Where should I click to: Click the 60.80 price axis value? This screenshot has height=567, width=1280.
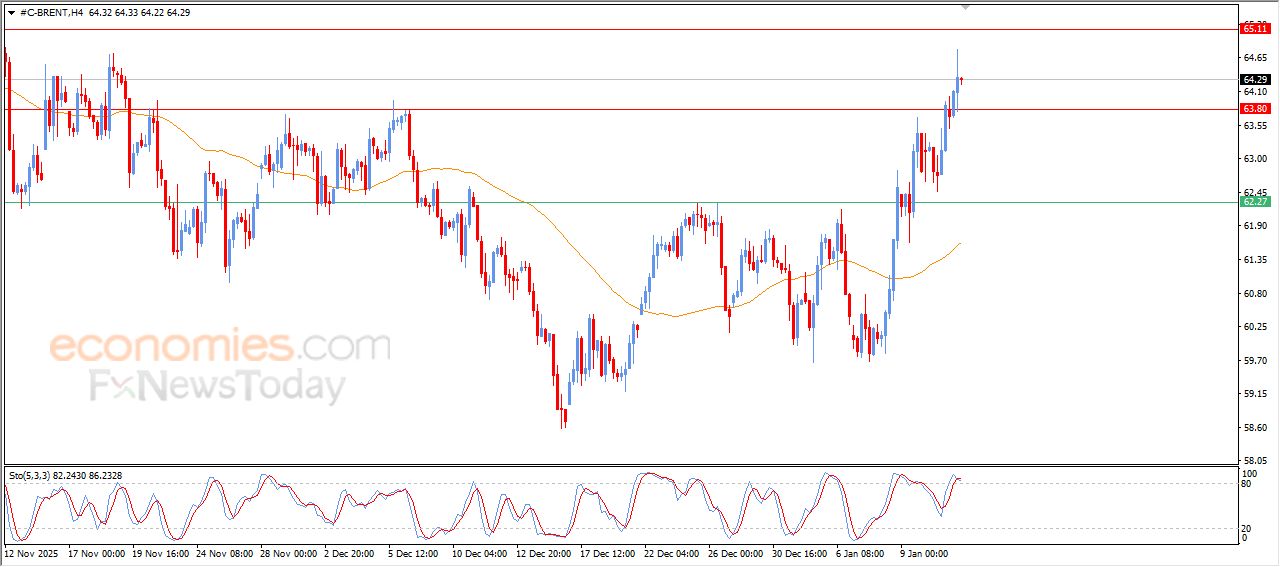point(1255,294)
